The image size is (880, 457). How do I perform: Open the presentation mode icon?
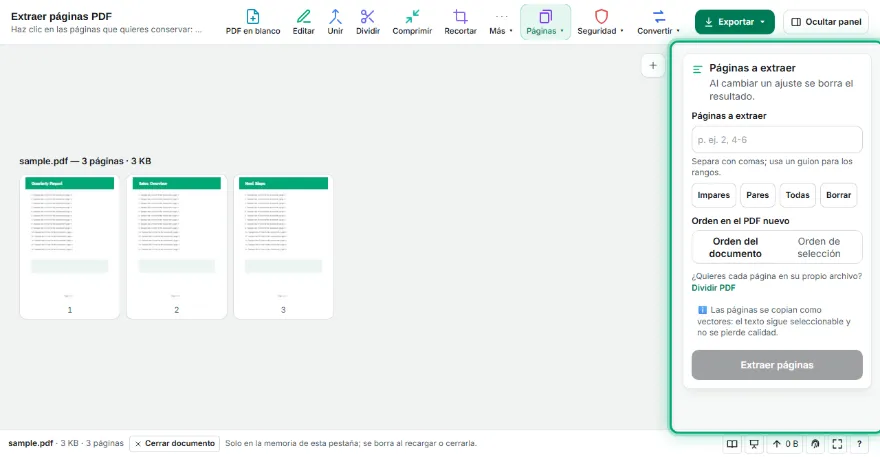point(754,444)
